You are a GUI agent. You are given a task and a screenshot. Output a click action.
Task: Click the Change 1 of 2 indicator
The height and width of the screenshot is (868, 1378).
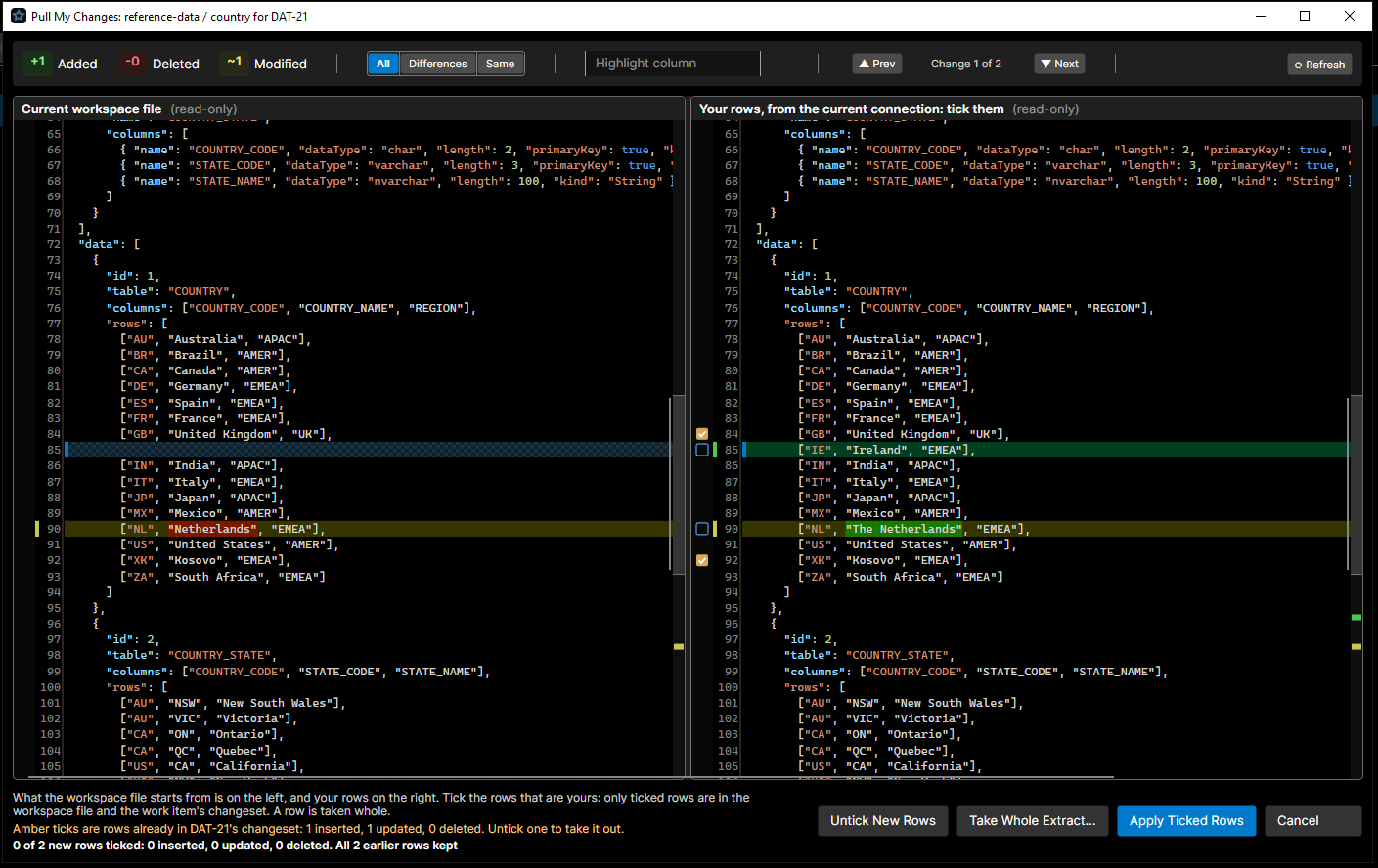pos(966,64)
